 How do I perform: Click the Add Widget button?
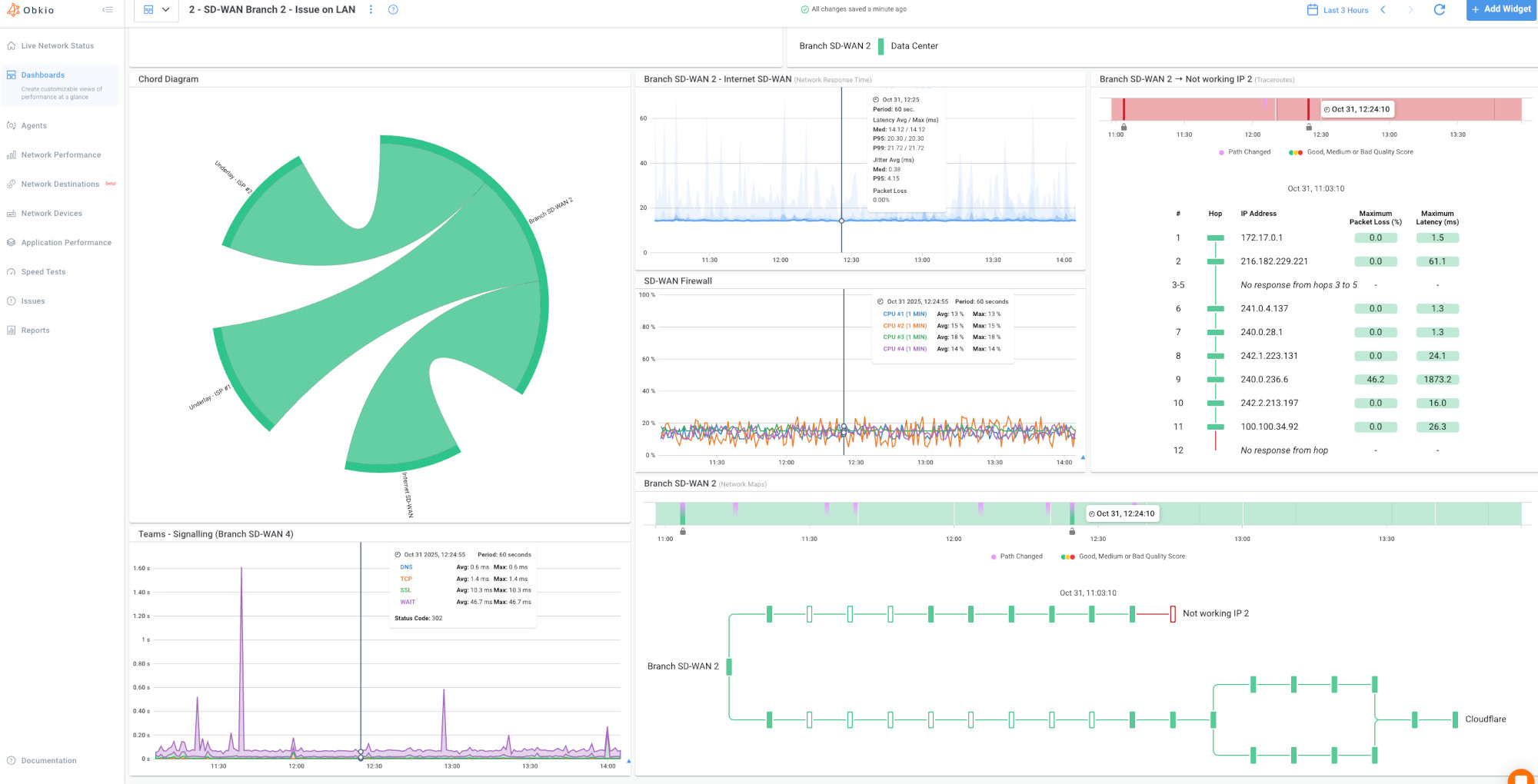tap(1500, 9)
